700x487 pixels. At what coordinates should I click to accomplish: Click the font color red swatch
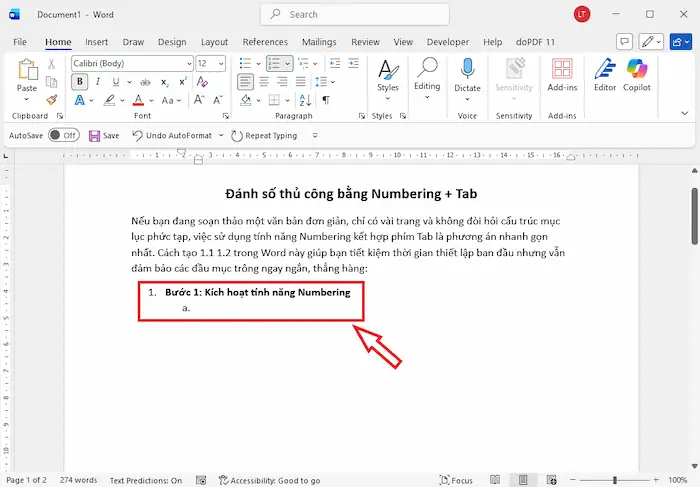click(x=137, y=100)
